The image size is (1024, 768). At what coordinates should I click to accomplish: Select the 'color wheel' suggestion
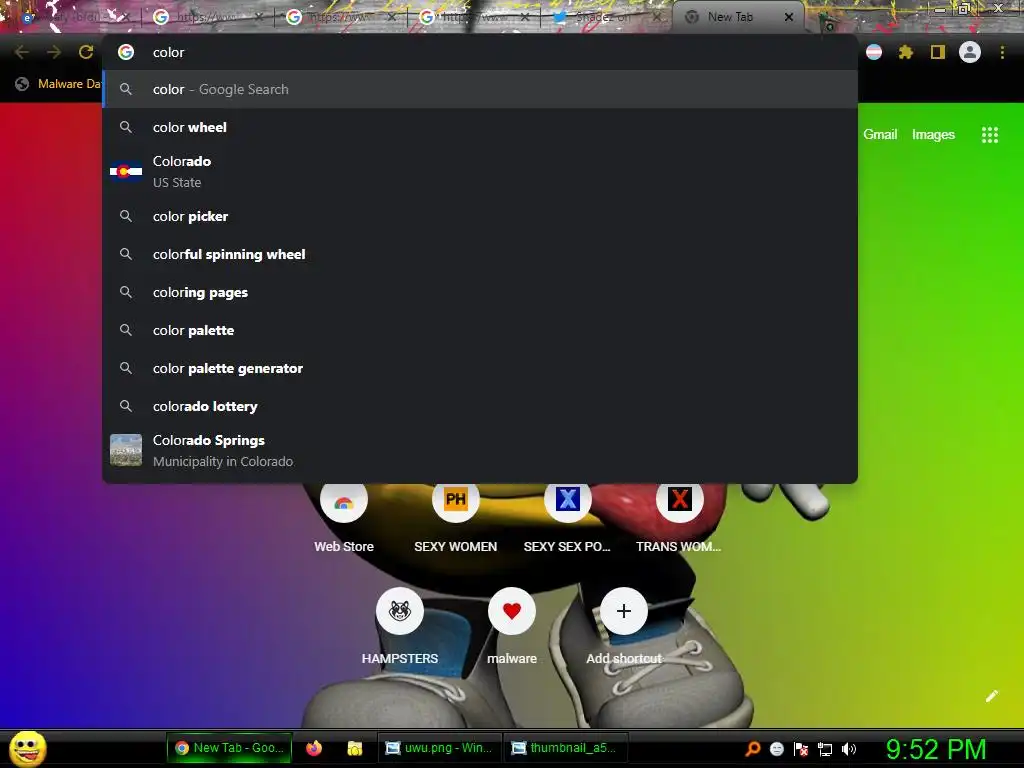coord(480,127)
